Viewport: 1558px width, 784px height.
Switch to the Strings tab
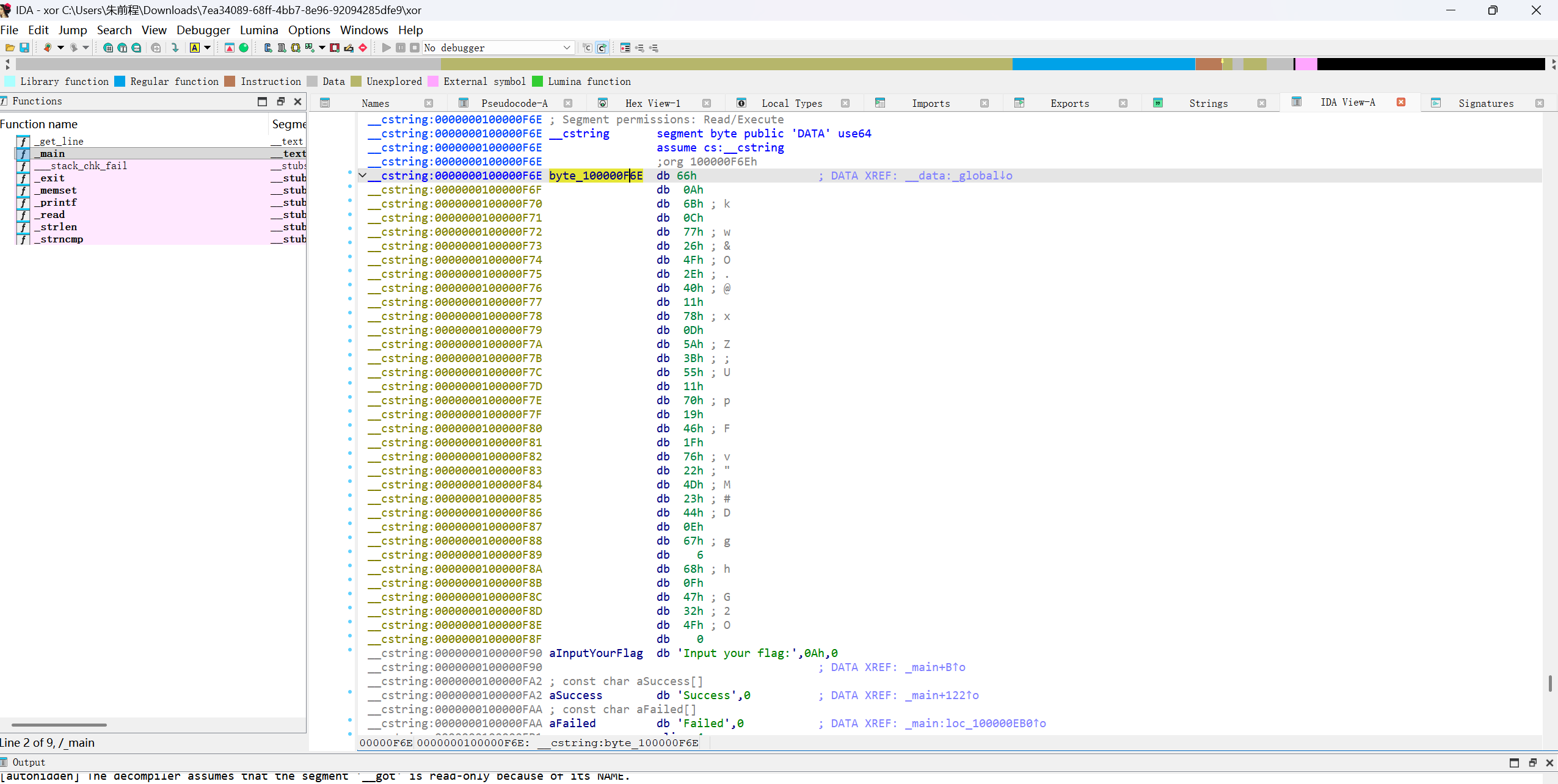tap(1207, 103)
